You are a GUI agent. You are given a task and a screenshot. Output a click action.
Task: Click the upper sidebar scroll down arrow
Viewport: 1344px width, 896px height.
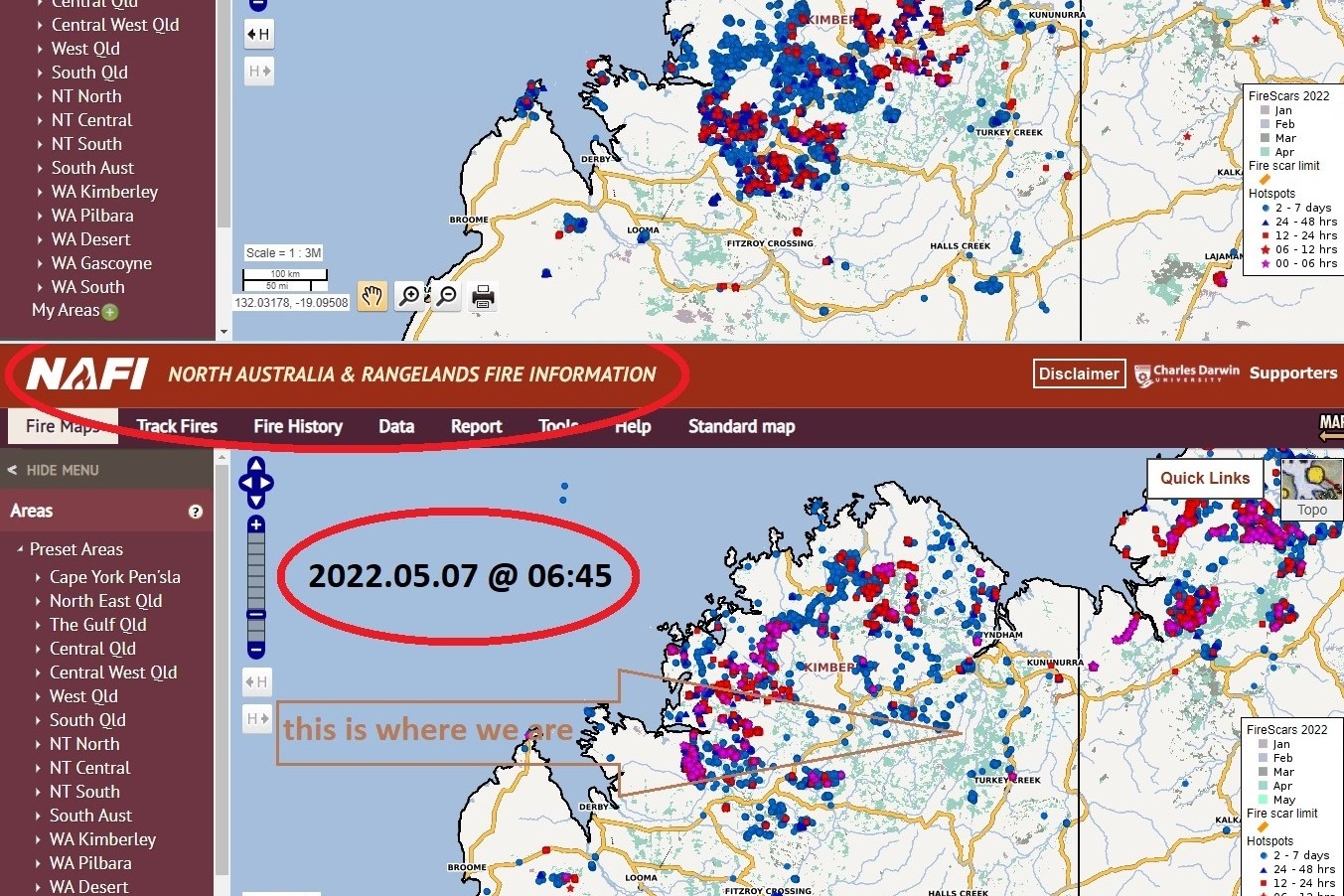click(224, 332)
